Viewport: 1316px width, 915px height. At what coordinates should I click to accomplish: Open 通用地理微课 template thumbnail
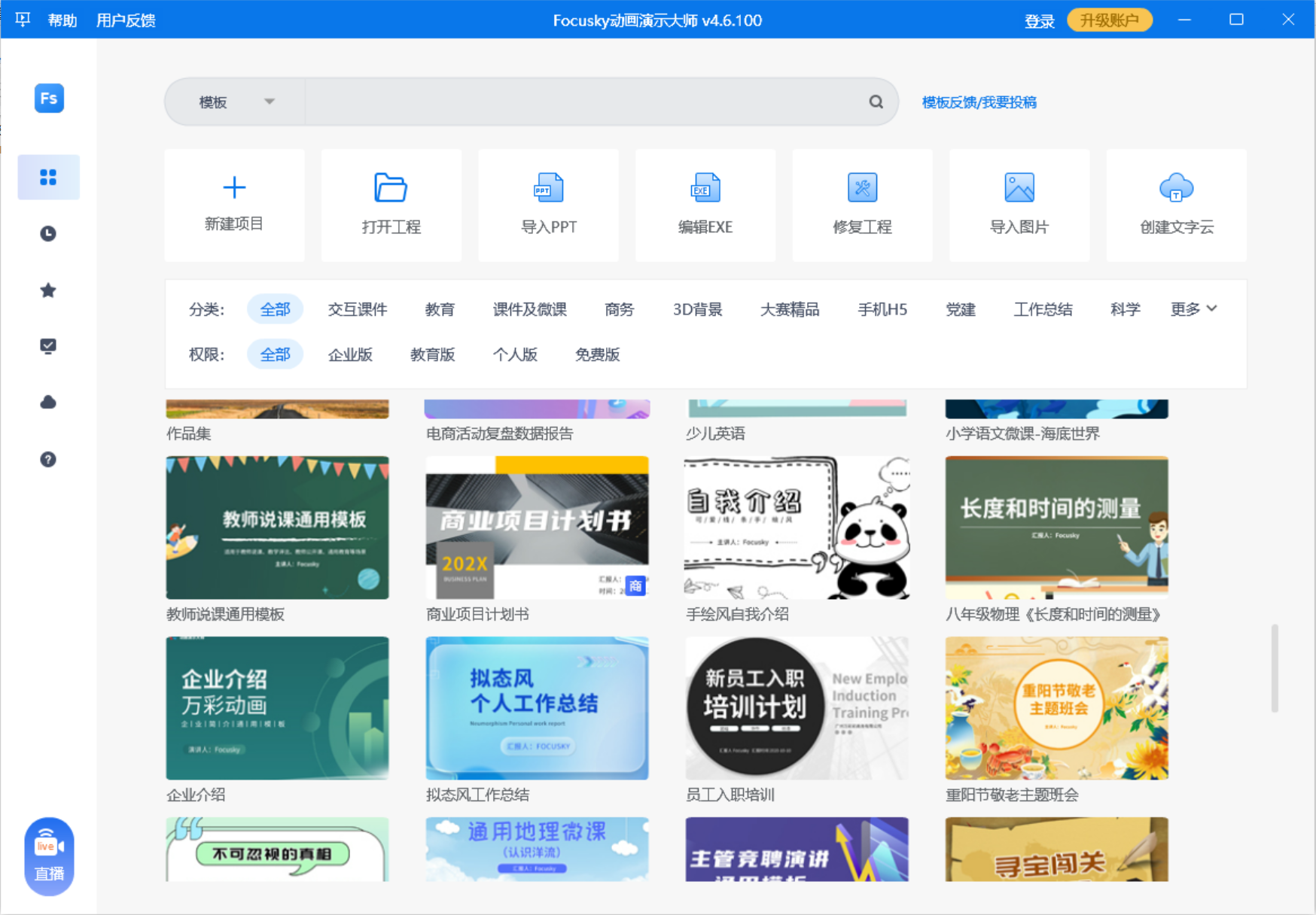coord(538,849)
